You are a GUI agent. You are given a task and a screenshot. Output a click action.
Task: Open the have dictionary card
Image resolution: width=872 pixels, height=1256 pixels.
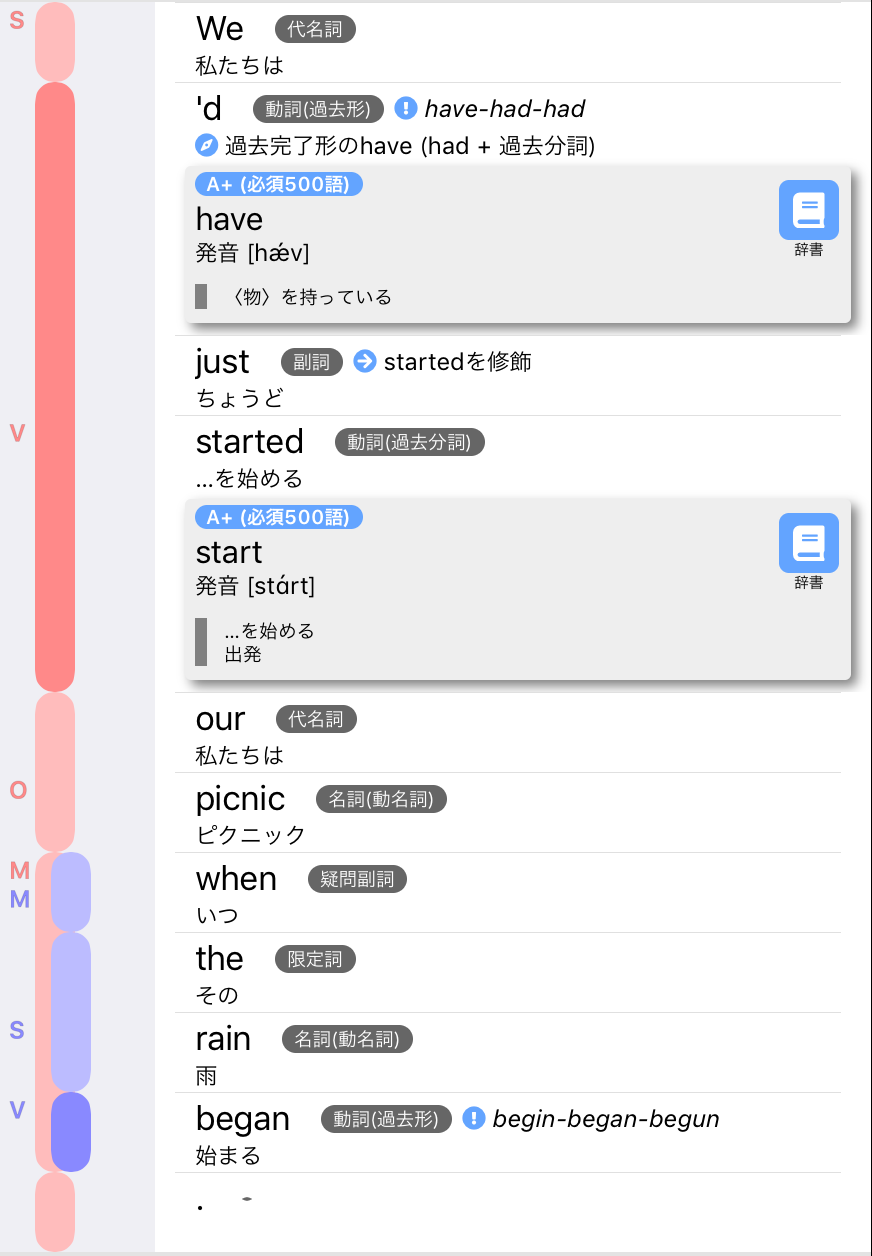518,245
